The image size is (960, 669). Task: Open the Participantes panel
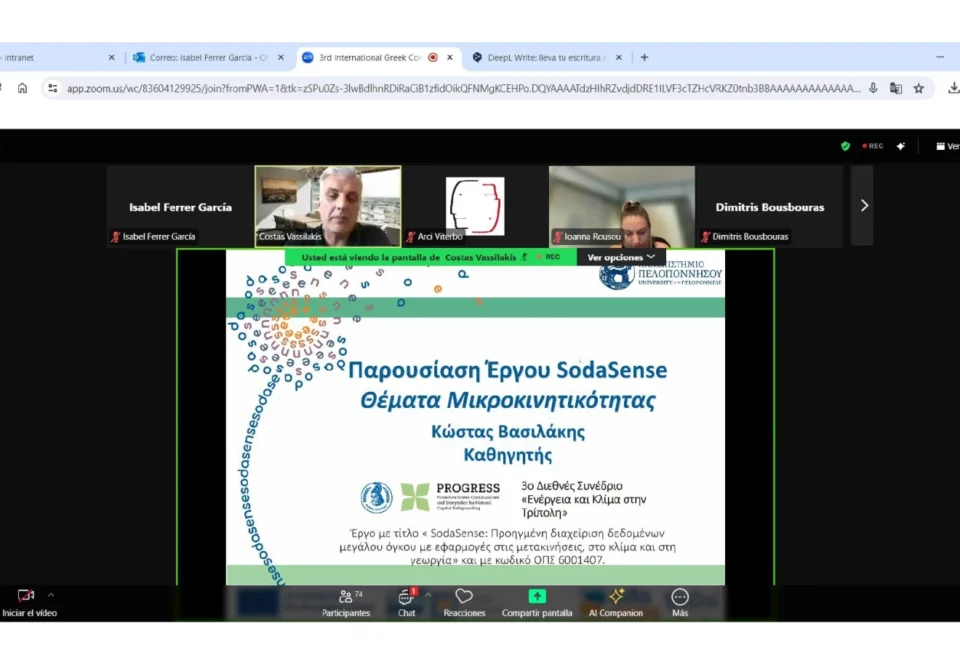coord(346,603)
